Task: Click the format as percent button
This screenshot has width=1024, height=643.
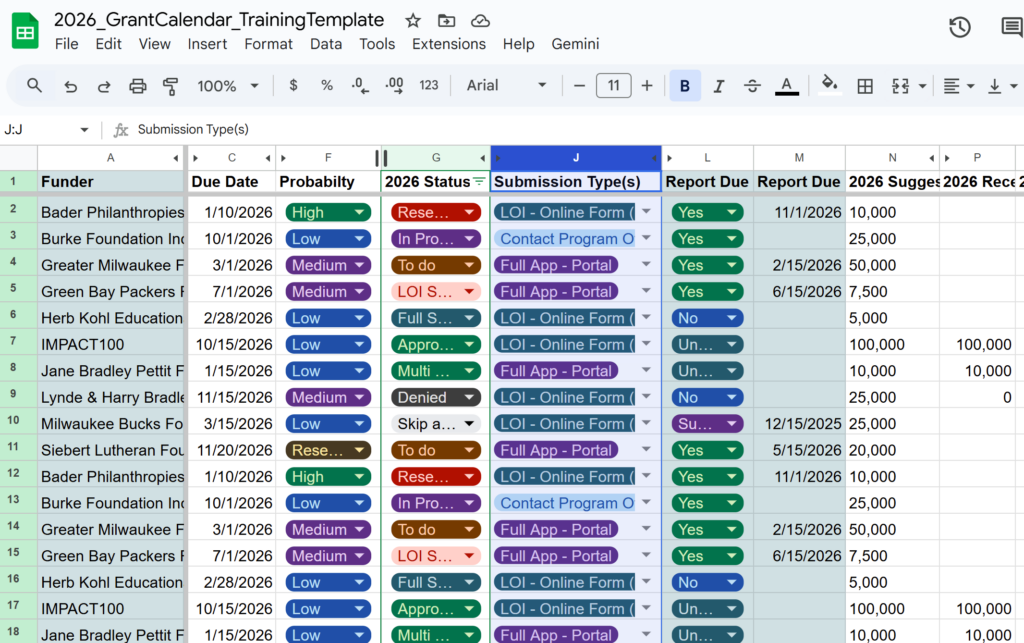Action: click(326, 86)
